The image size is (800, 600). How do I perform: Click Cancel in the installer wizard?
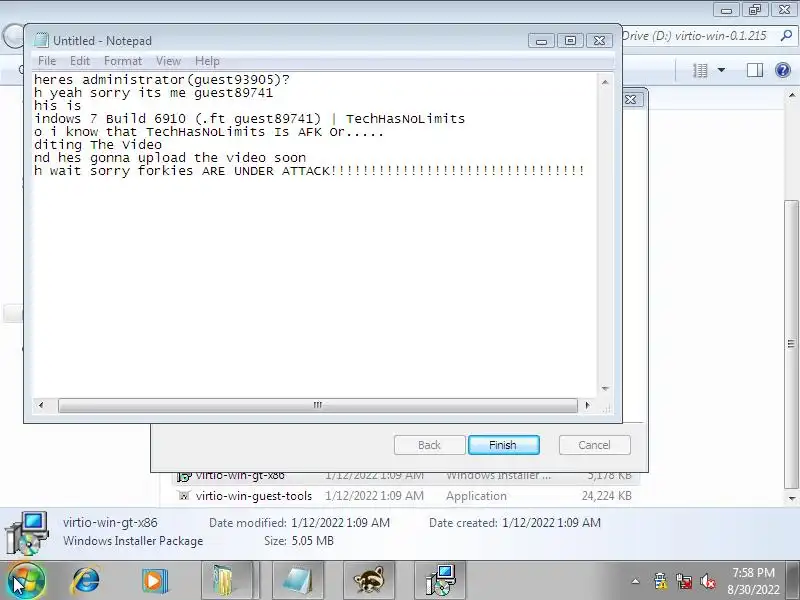[594, 445]
